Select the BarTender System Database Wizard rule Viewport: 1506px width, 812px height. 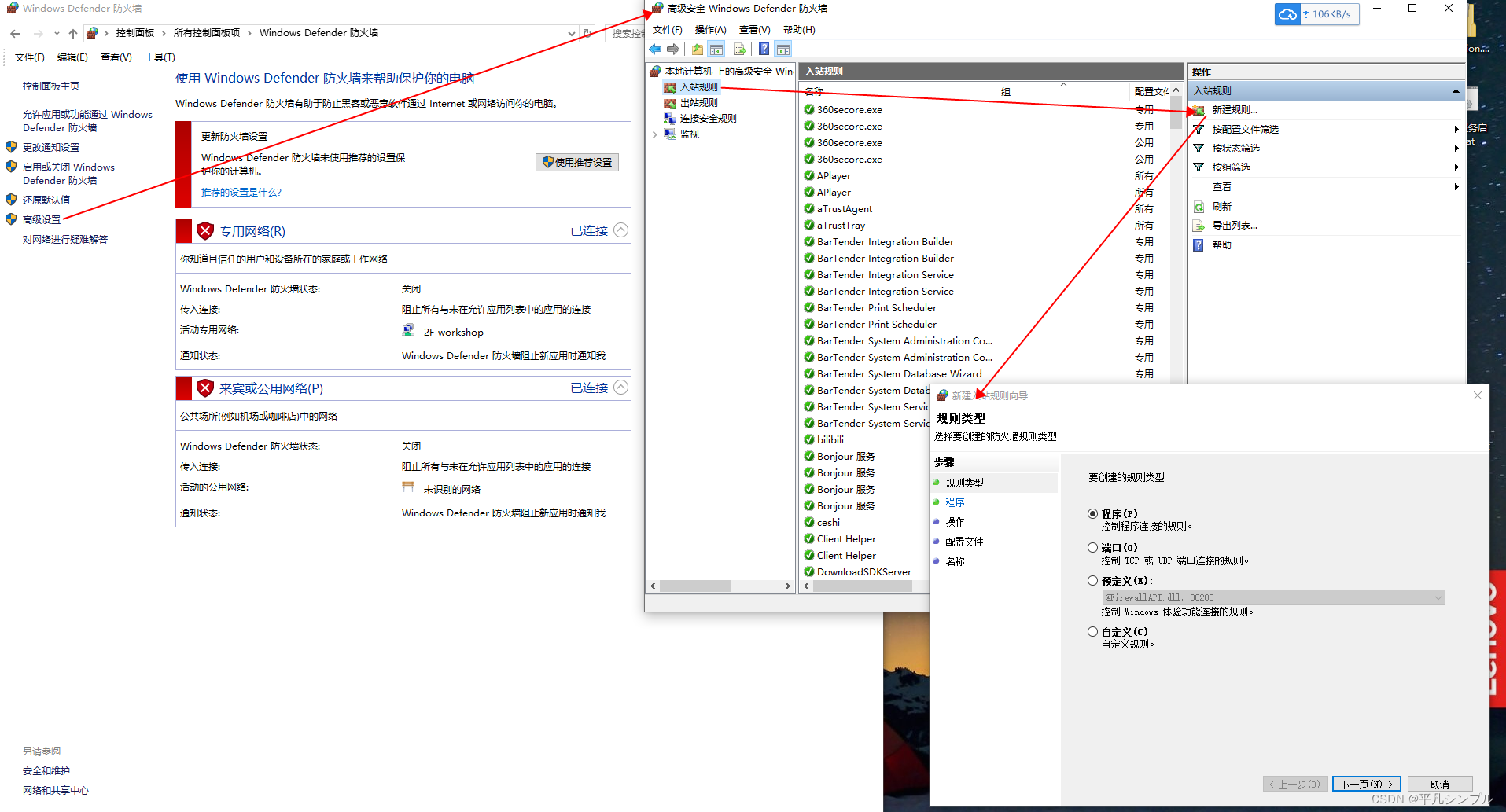(899, 374)
